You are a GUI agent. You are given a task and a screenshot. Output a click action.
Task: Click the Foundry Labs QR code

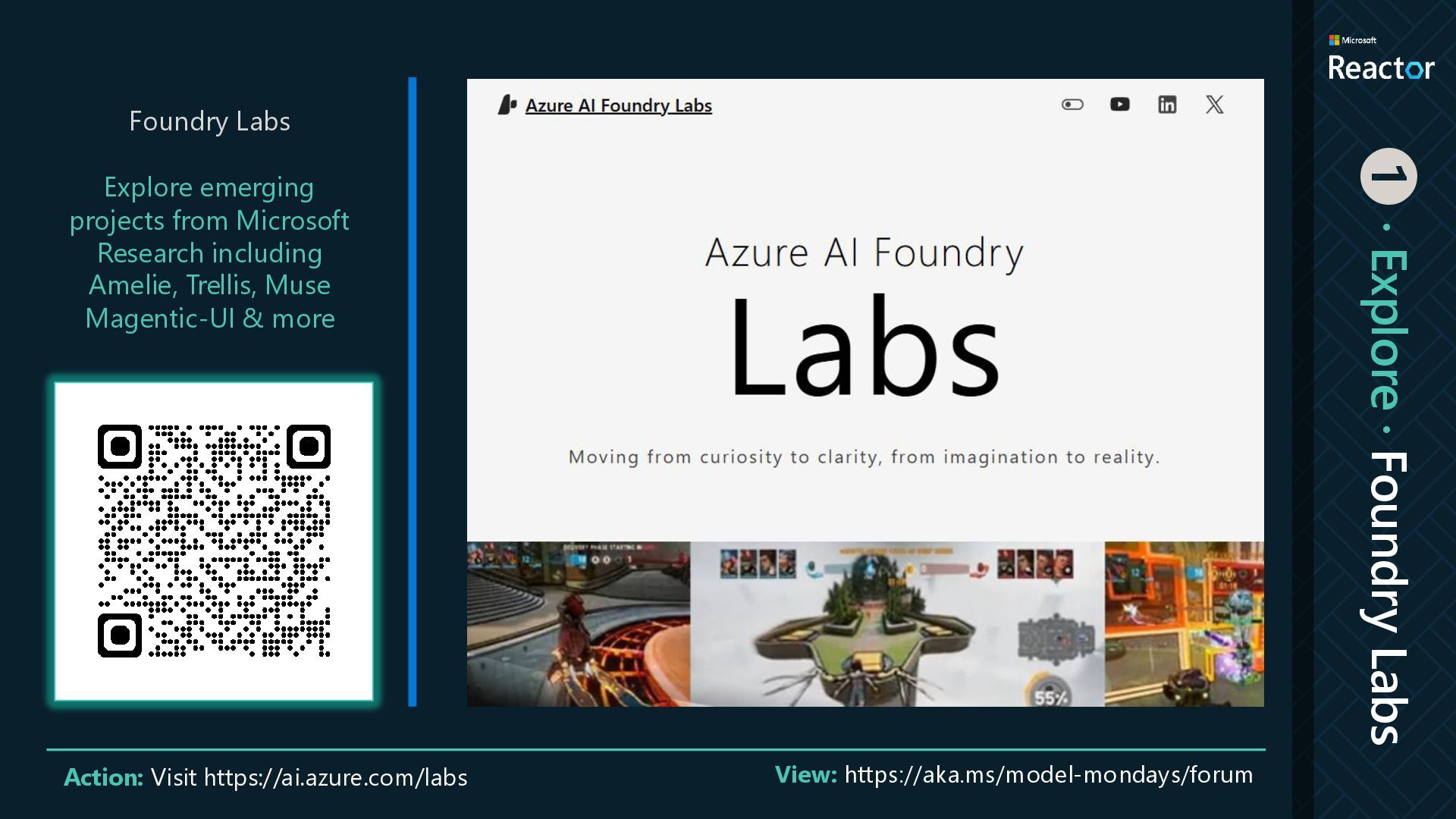pos(214,541)
